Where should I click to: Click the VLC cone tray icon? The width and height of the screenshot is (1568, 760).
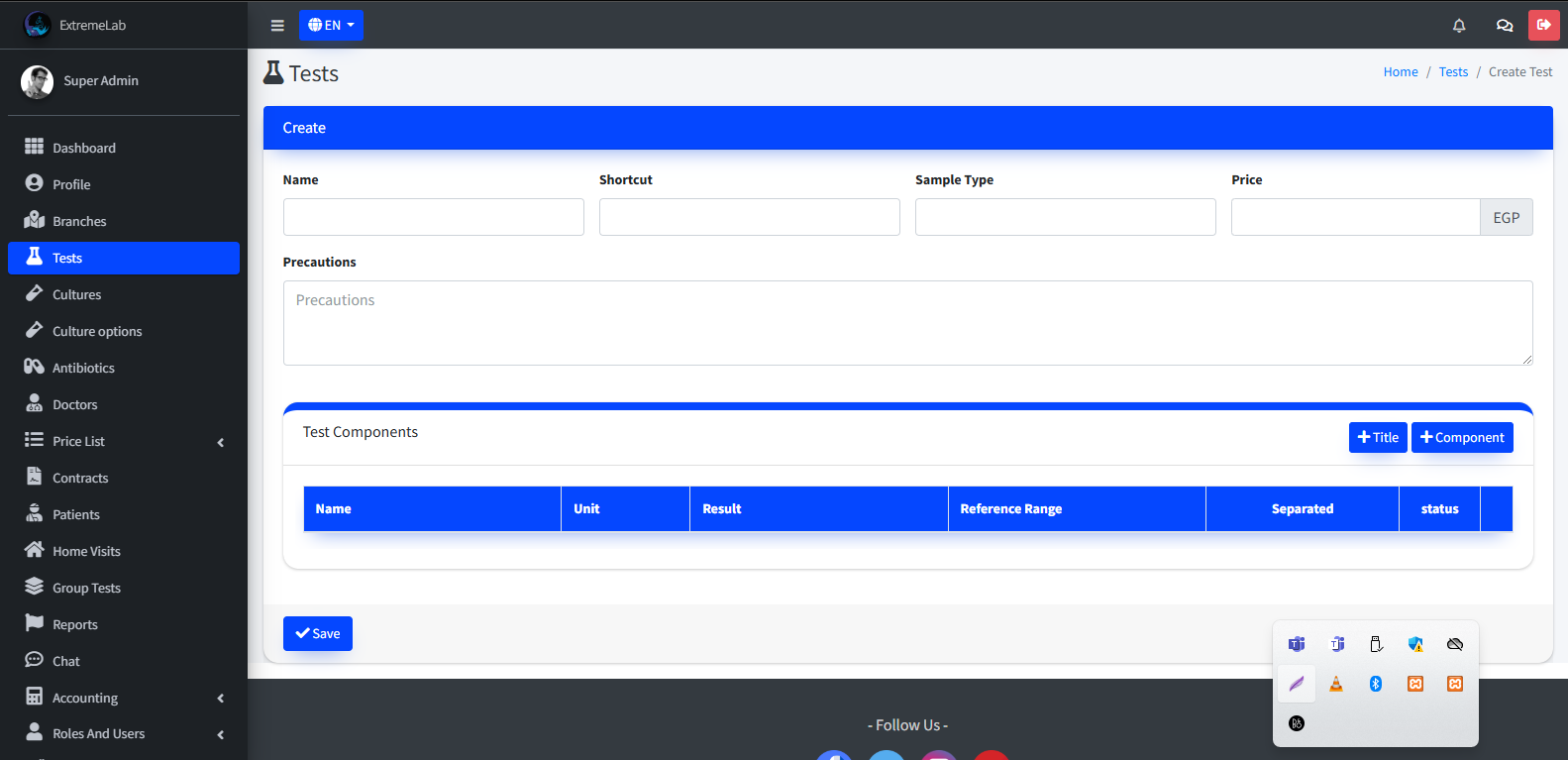click(1336, 684)
